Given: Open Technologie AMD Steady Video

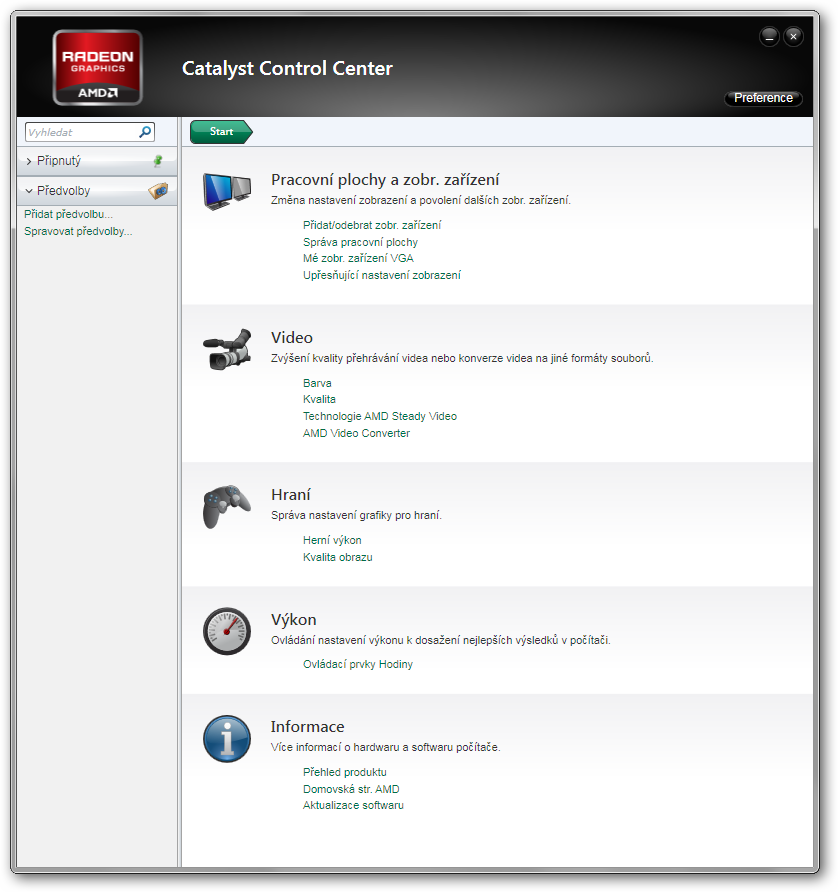Looking at the screenshot, I should (379, 416).
